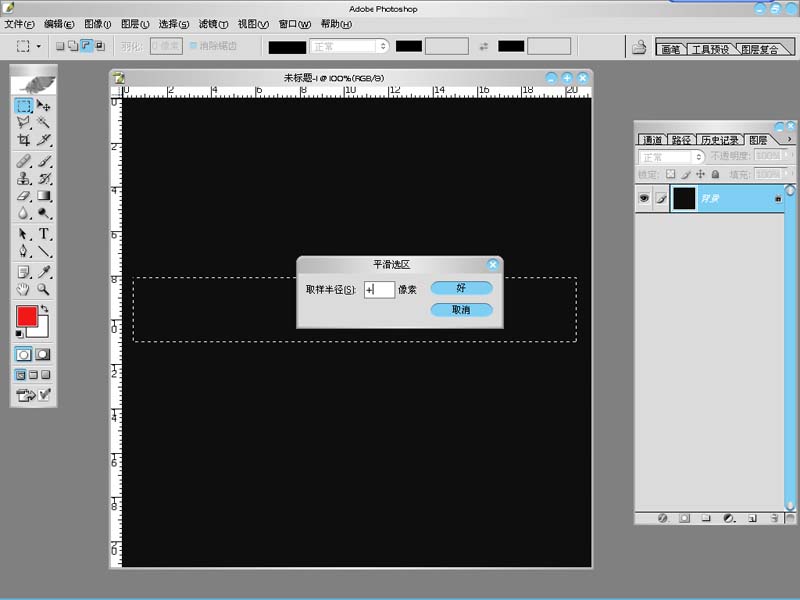Select the Crop tool
The height and width of the screenshot is (600, 800).
pyautogui.click(x=23, y=140)
